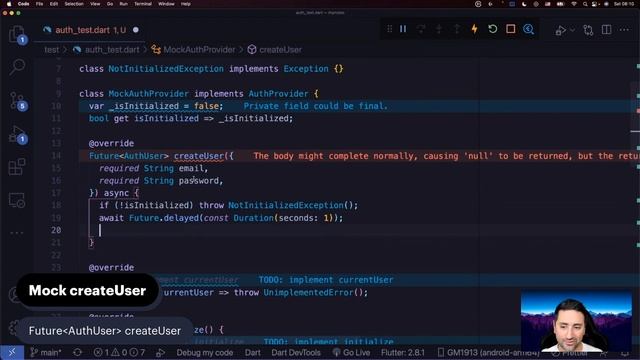Screen dimensions: 640x360
Task: Open macOS Spotlight search icon
Action: [x=585, y=4]
